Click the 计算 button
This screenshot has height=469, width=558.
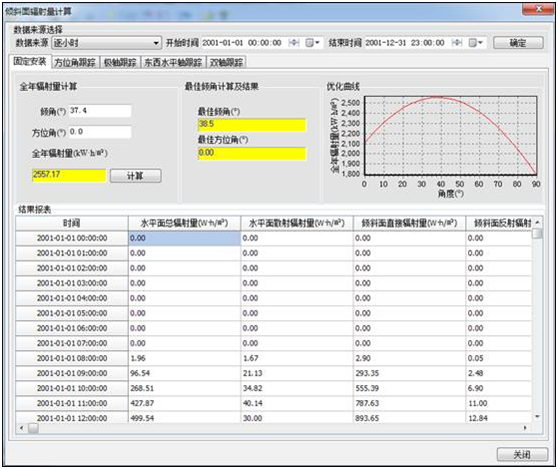point(136,176)
